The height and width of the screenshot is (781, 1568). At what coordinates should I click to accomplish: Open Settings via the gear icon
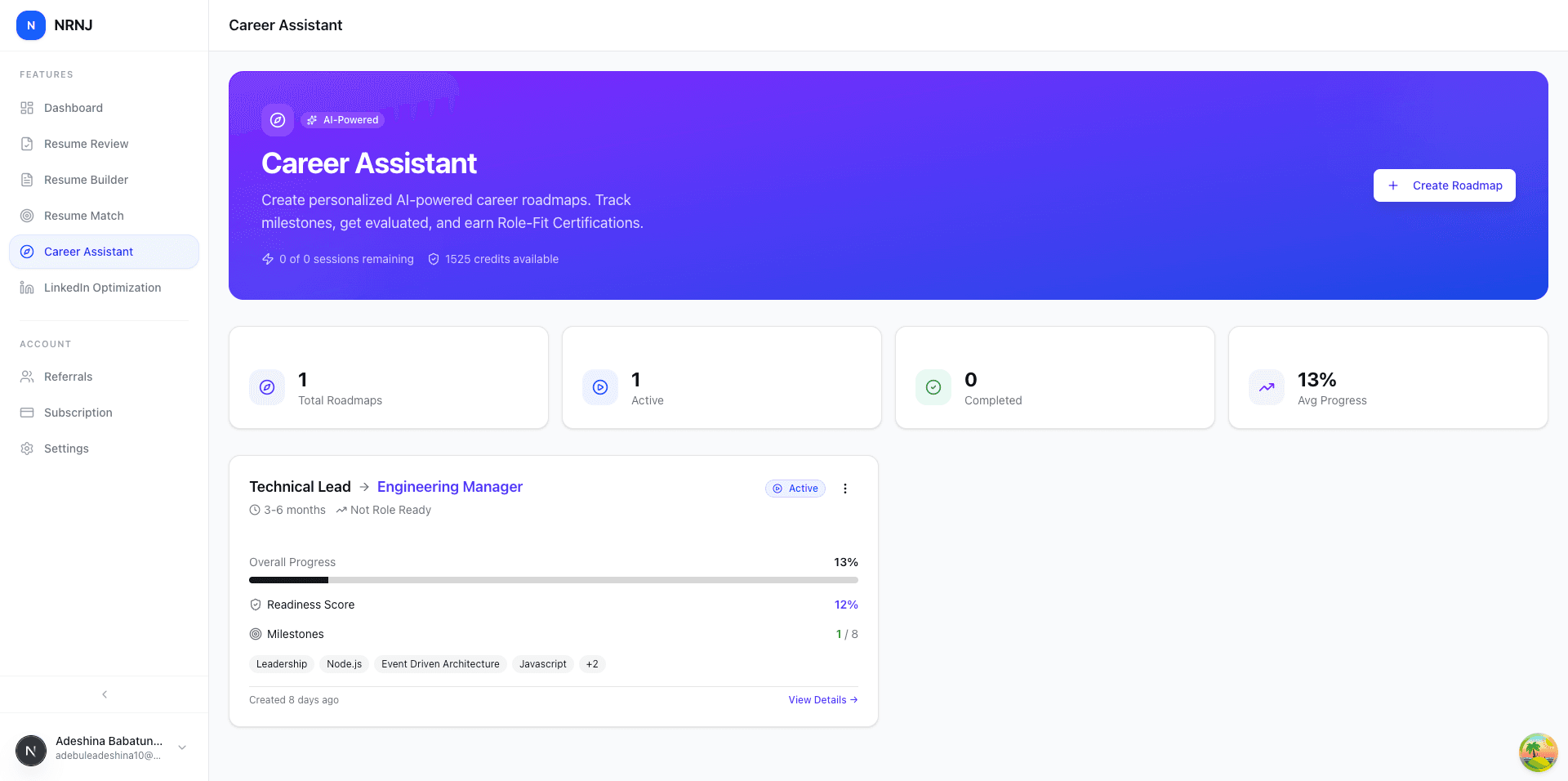27,448
